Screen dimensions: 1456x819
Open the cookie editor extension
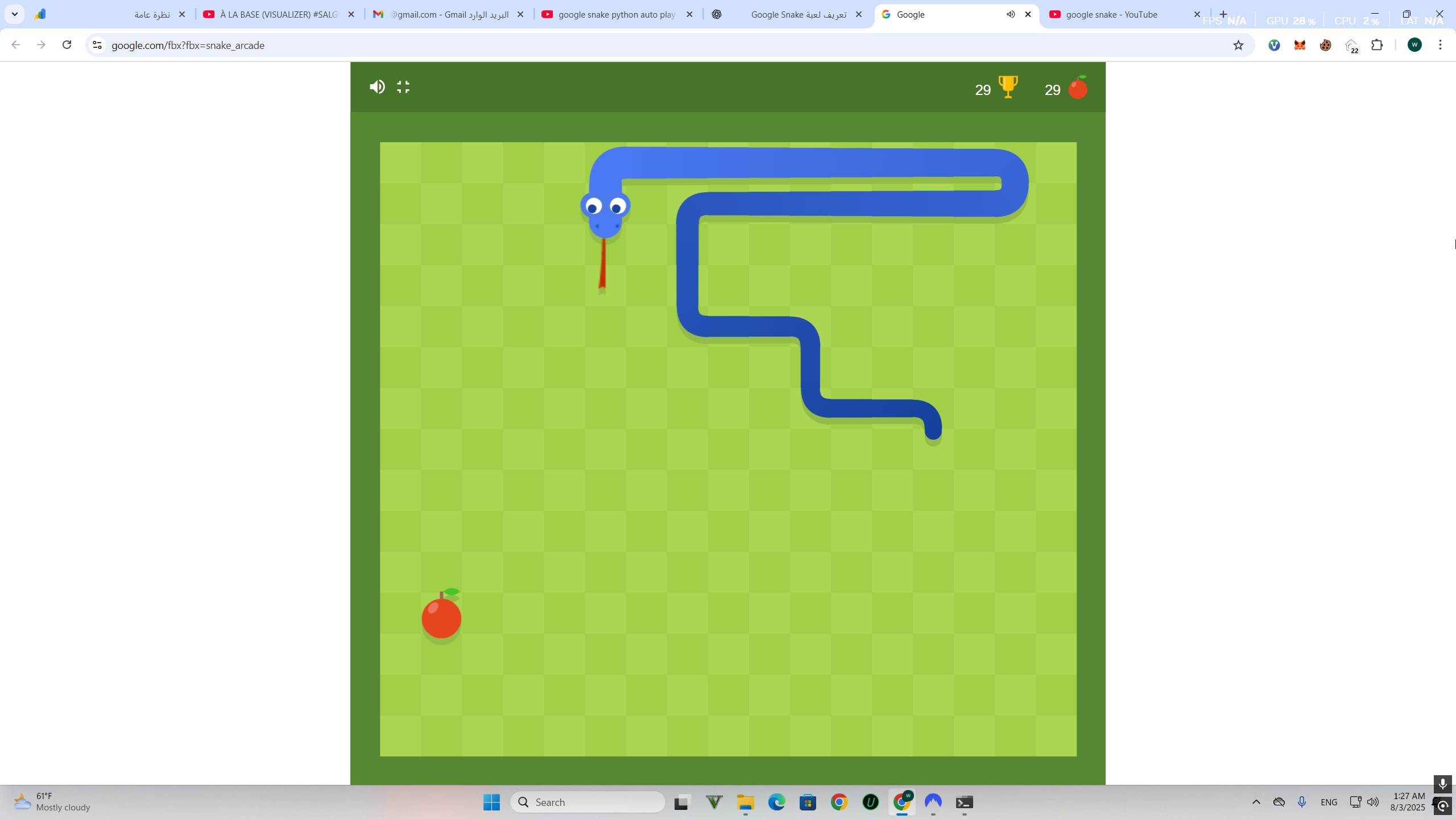coord(1325,45)
